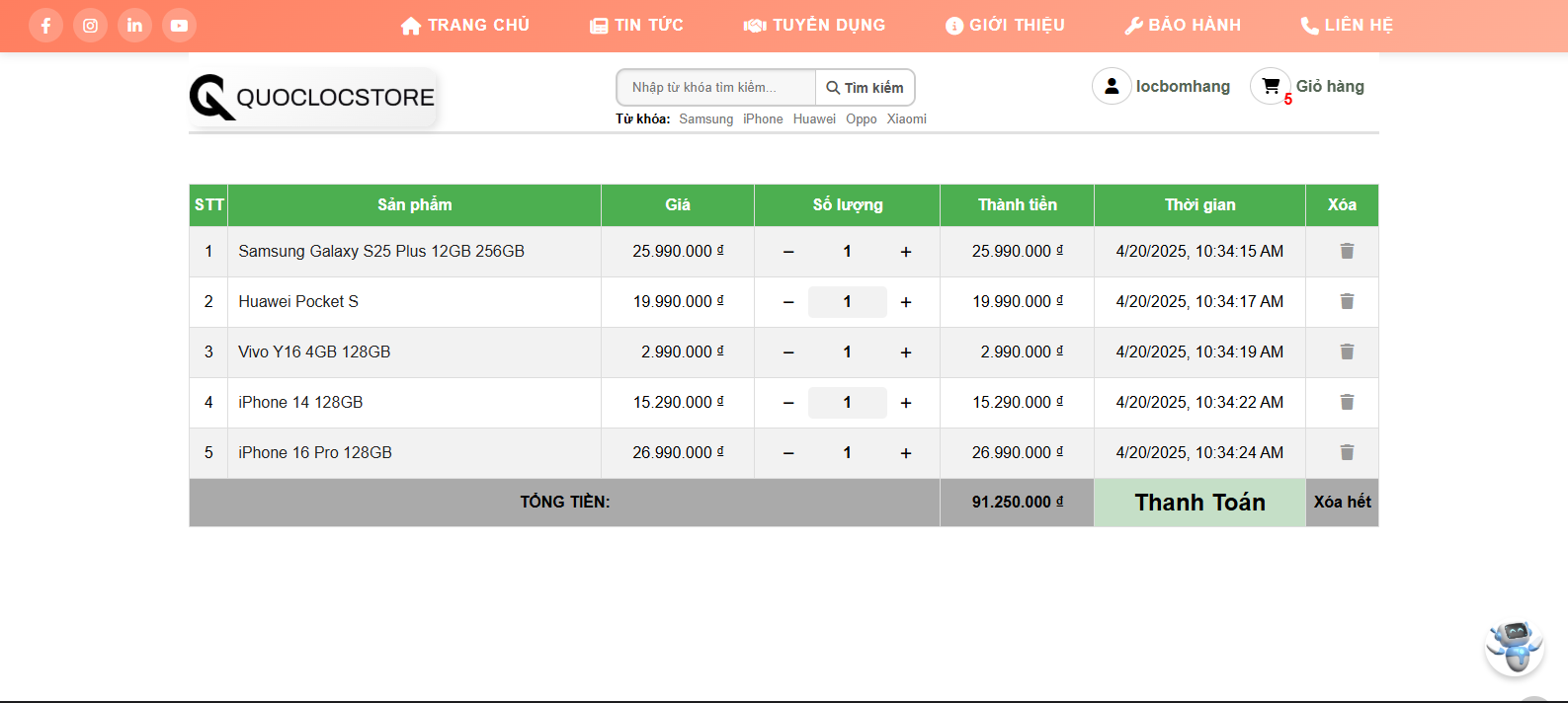
Task: Open the Giỏ hàng cart link
Action: (x=1330, y=86)
